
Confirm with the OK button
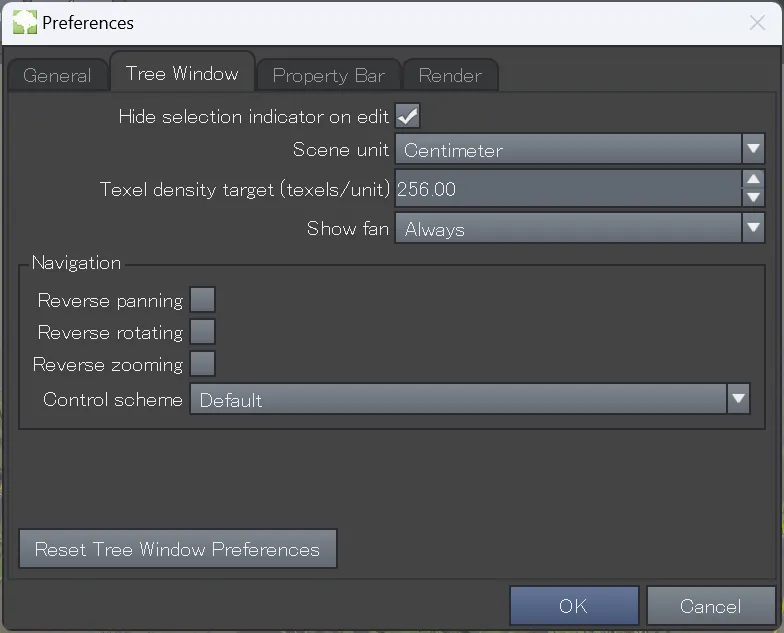click(x=574, y=606)
